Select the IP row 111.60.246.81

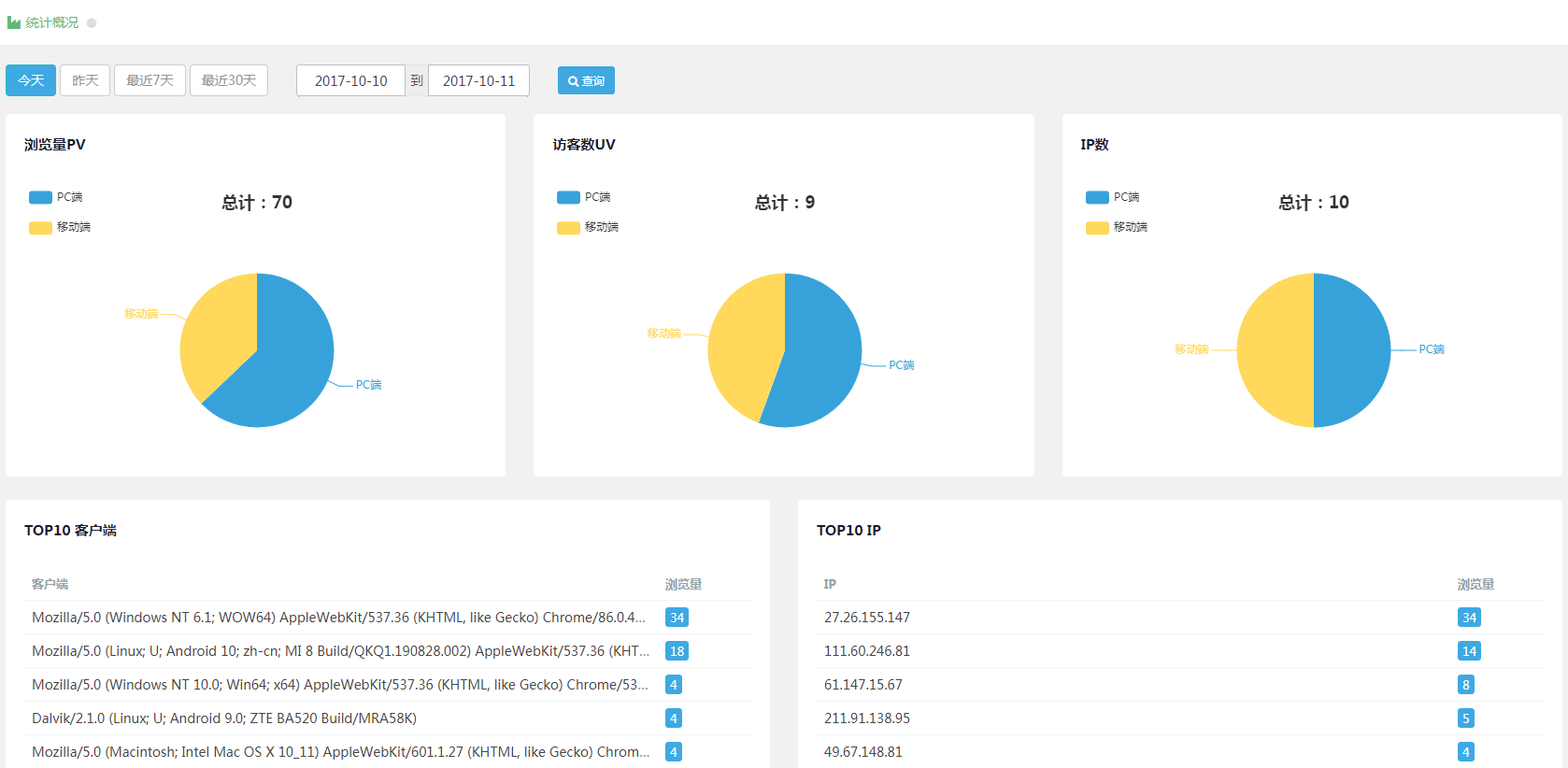[x=867, y=651]
